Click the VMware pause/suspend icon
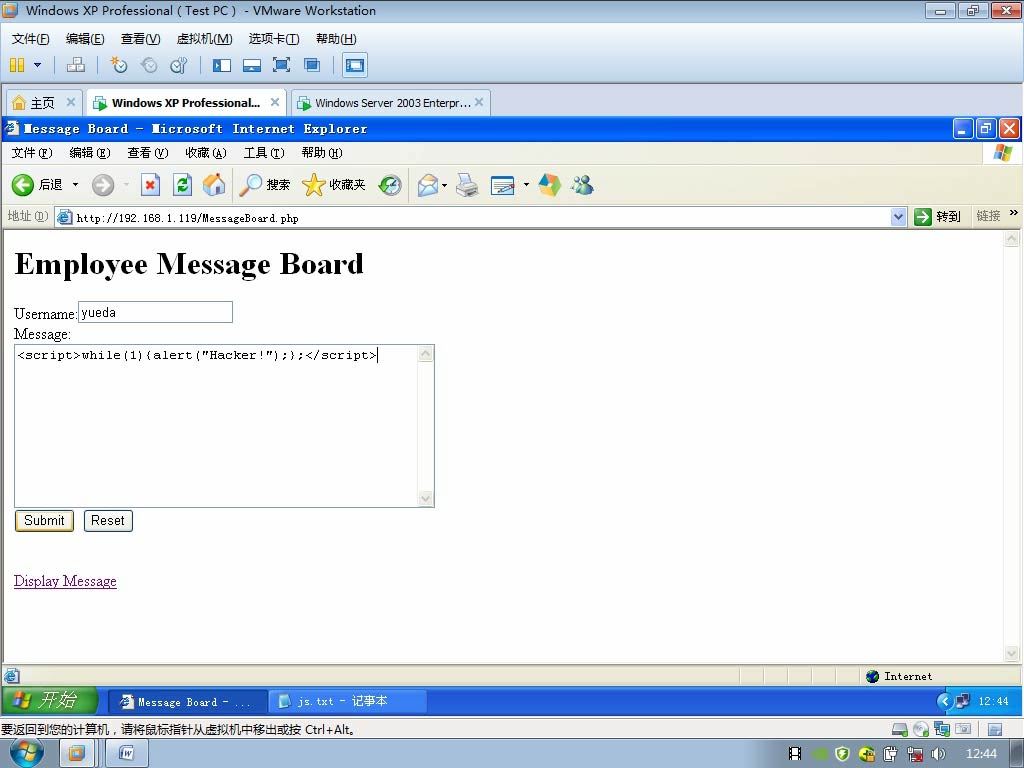Image resolution: width=1024 pixels, height=768 pixels. coord(17,65)
